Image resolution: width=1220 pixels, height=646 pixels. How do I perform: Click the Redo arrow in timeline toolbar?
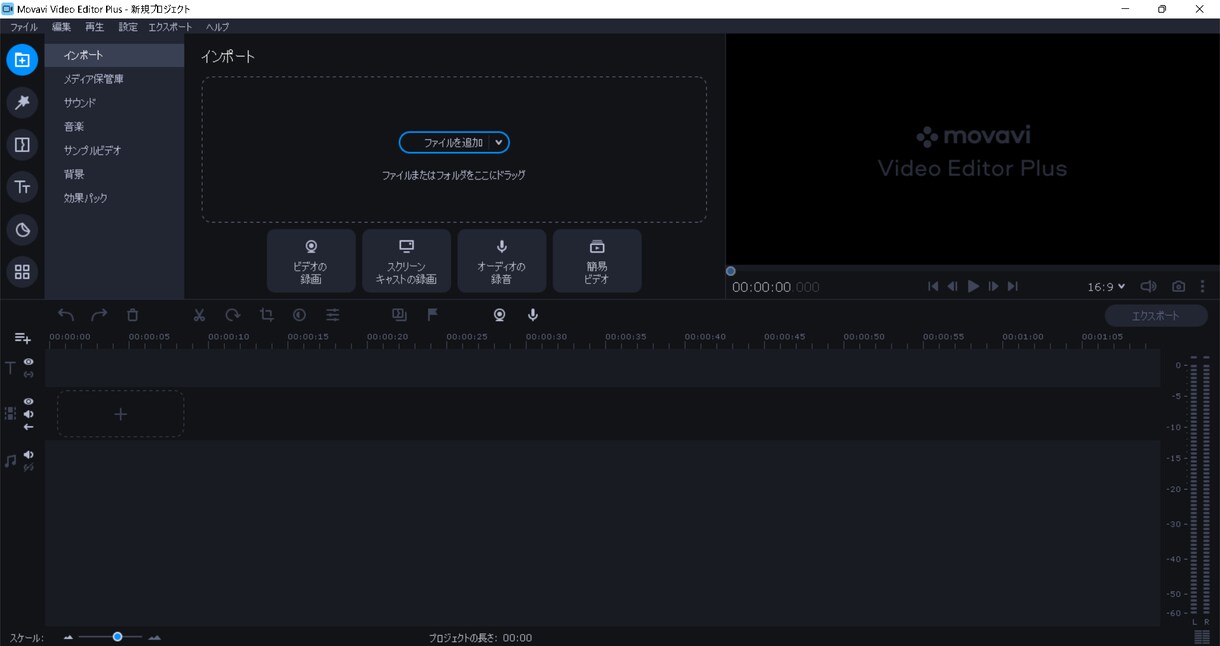tap(99, 315)
